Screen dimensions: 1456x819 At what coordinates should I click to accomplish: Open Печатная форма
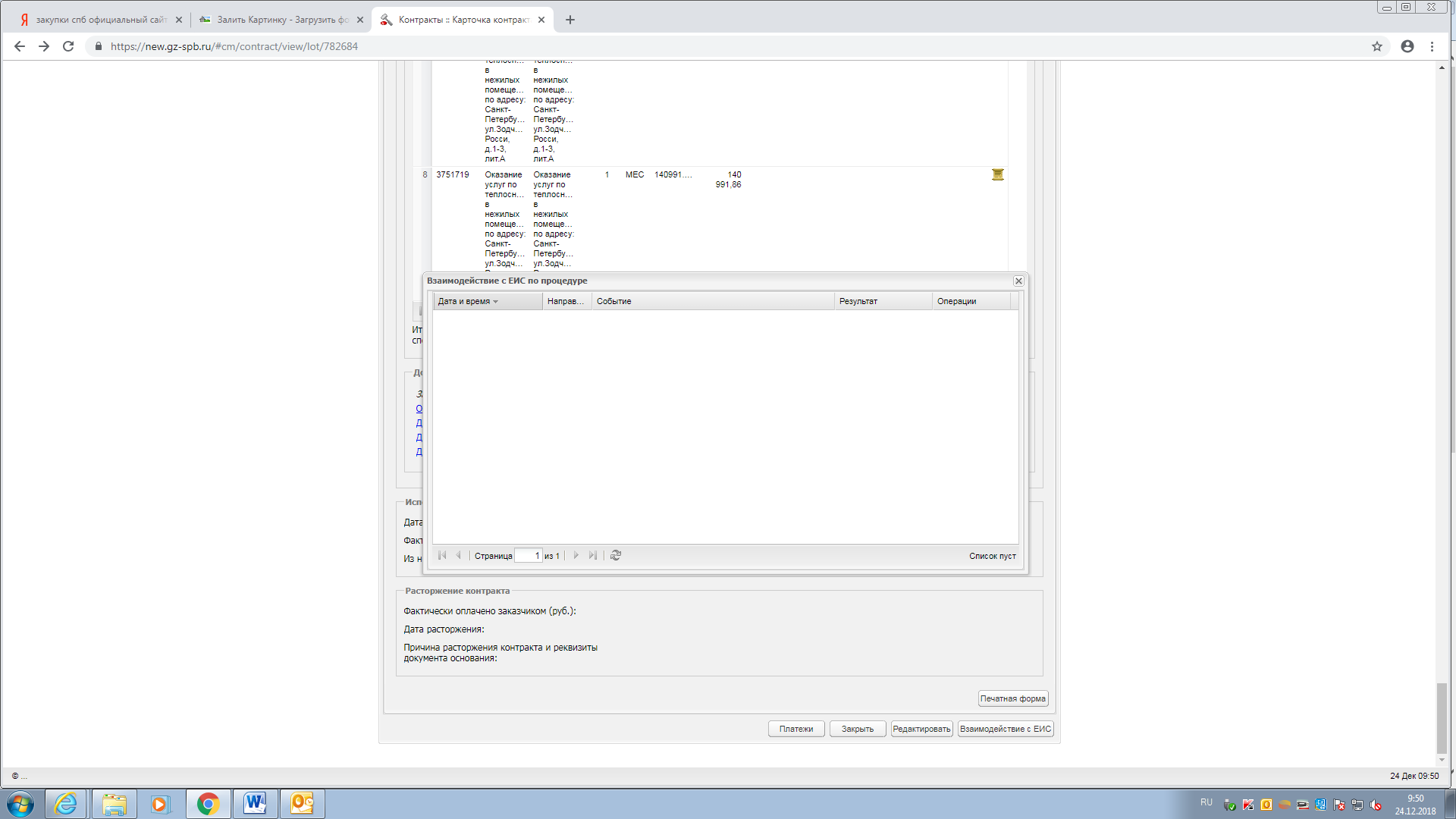pos(1013,698)
